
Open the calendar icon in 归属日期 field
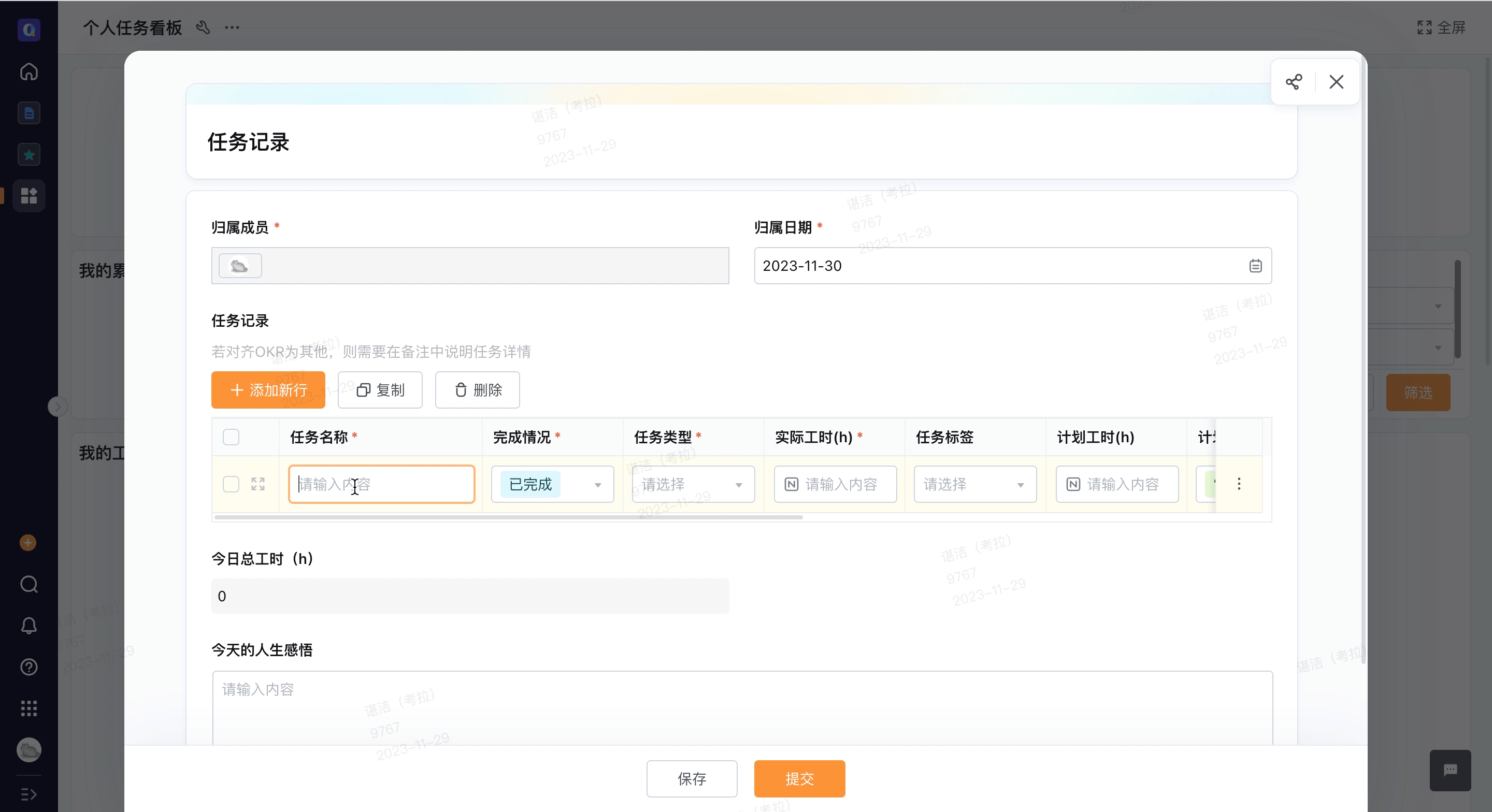1255,266
